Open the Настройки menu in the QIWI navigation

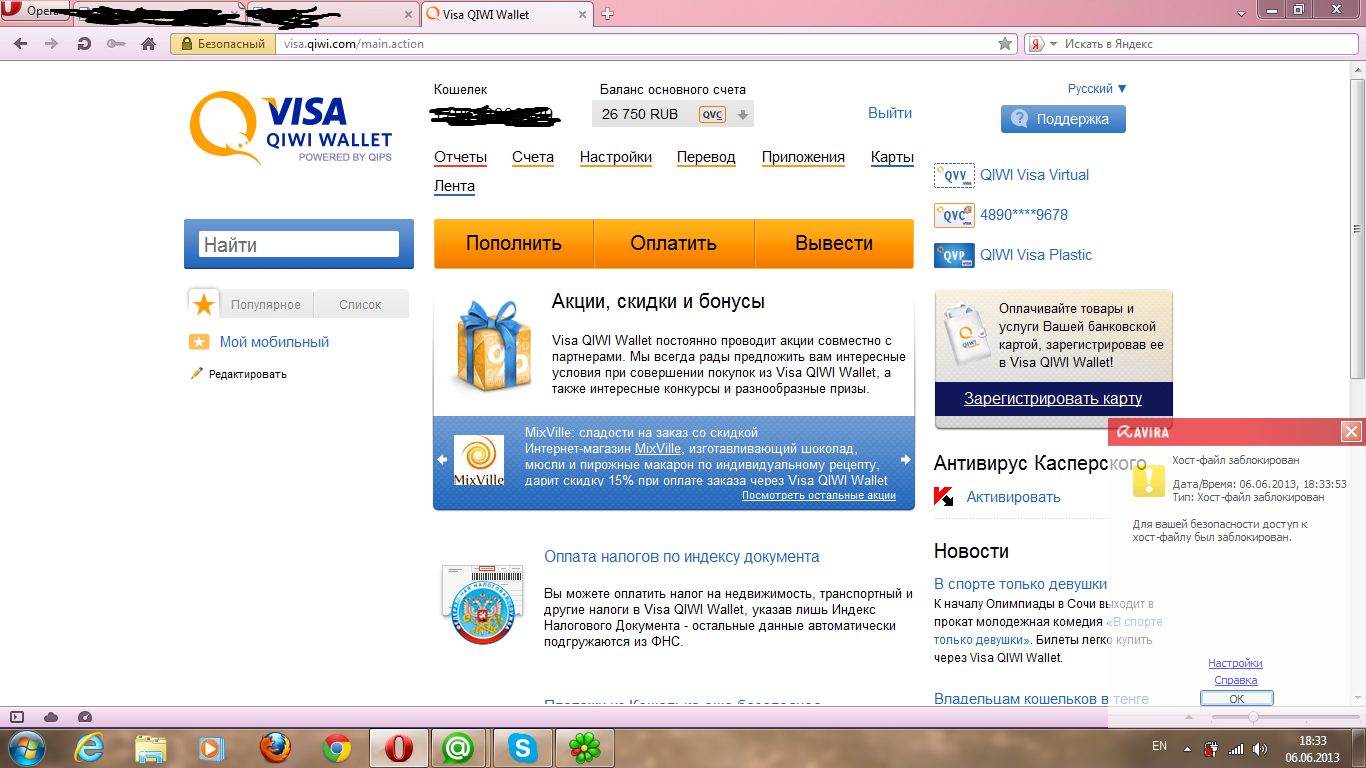(x=616, y=157)
